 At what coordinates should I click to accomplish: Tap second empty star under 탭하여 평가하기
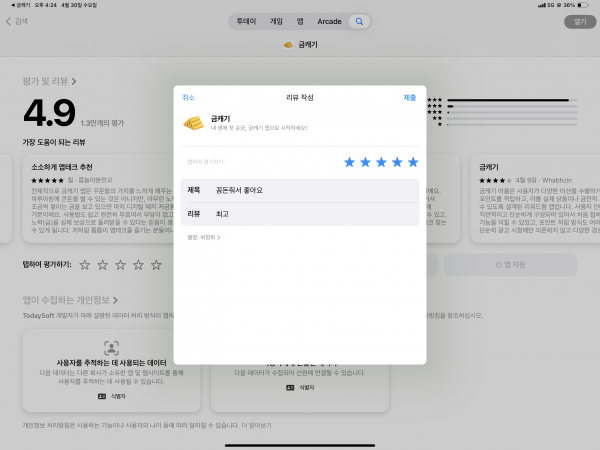click(x=103, y=265)
